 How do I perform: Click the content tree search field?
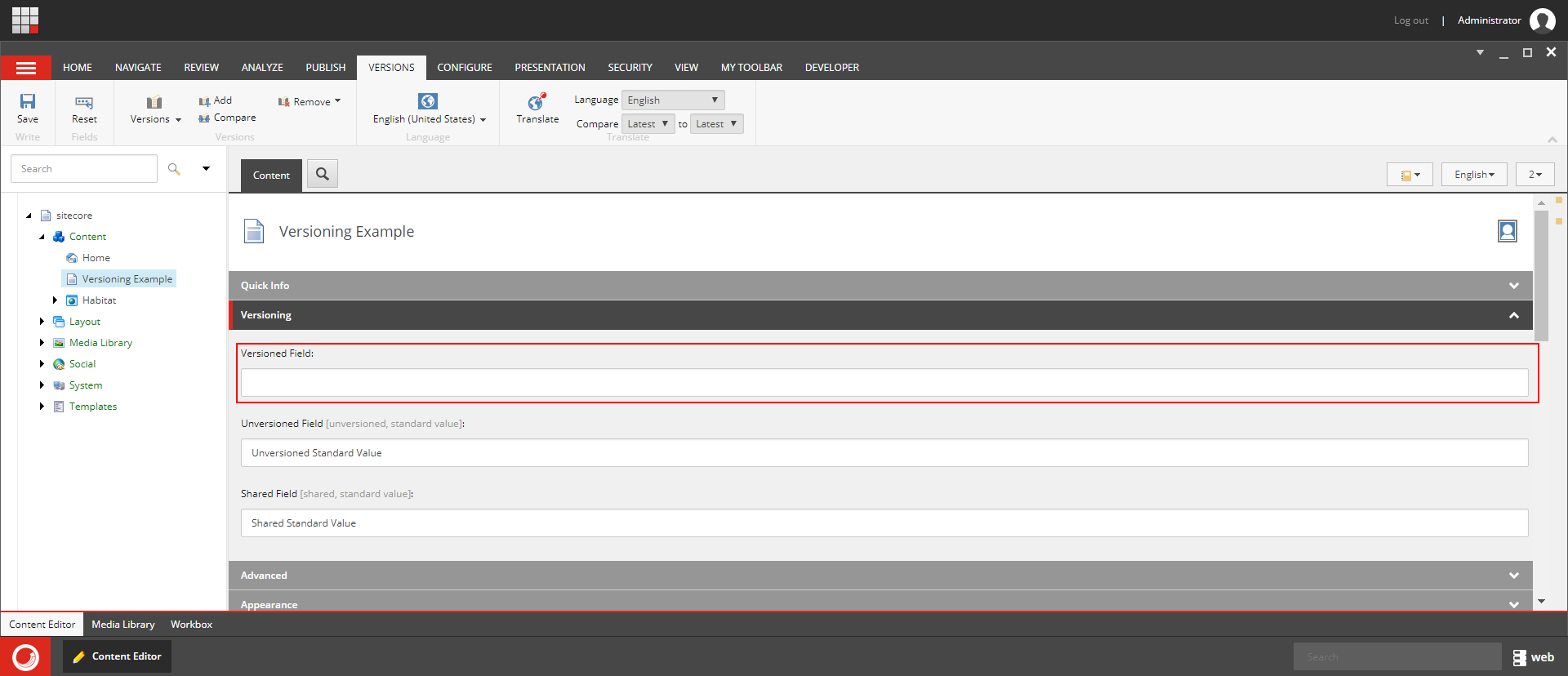tap(84, 169)
